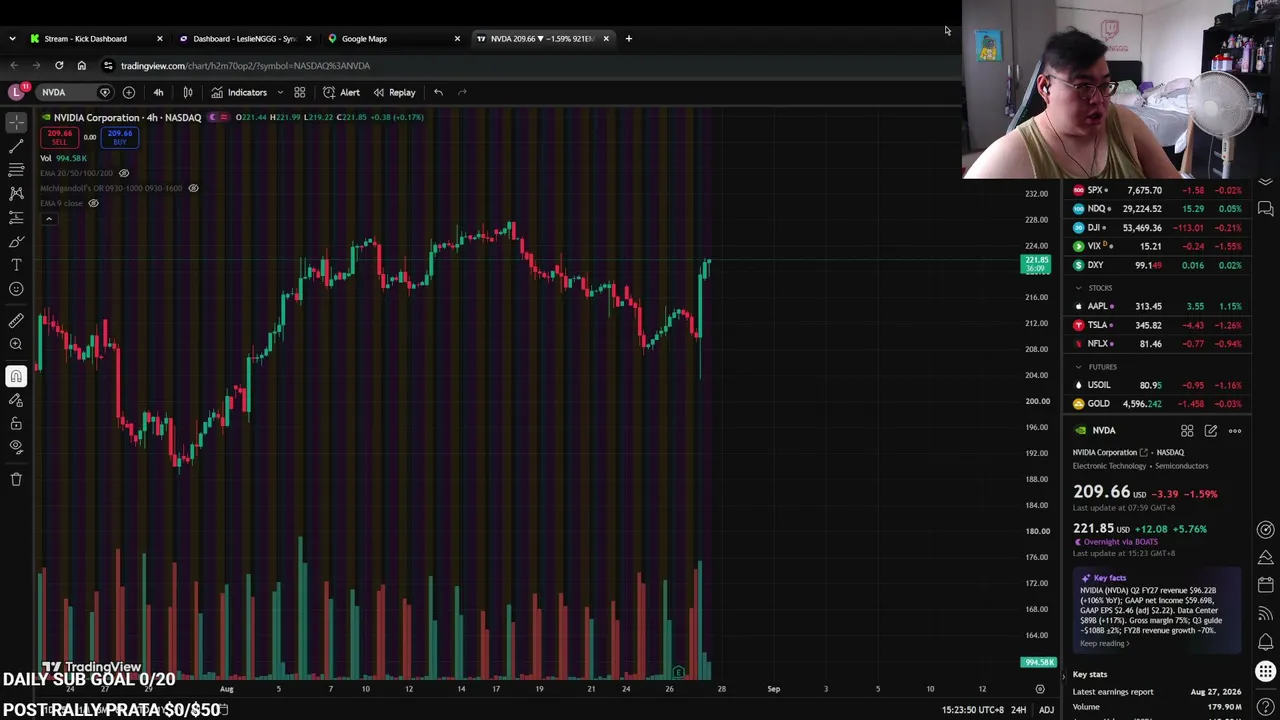The width and height of the screenshot is (1280, 720).
Task: Switch to Stream - Kick Dashboard tab
Action: (x=96, y=39)
